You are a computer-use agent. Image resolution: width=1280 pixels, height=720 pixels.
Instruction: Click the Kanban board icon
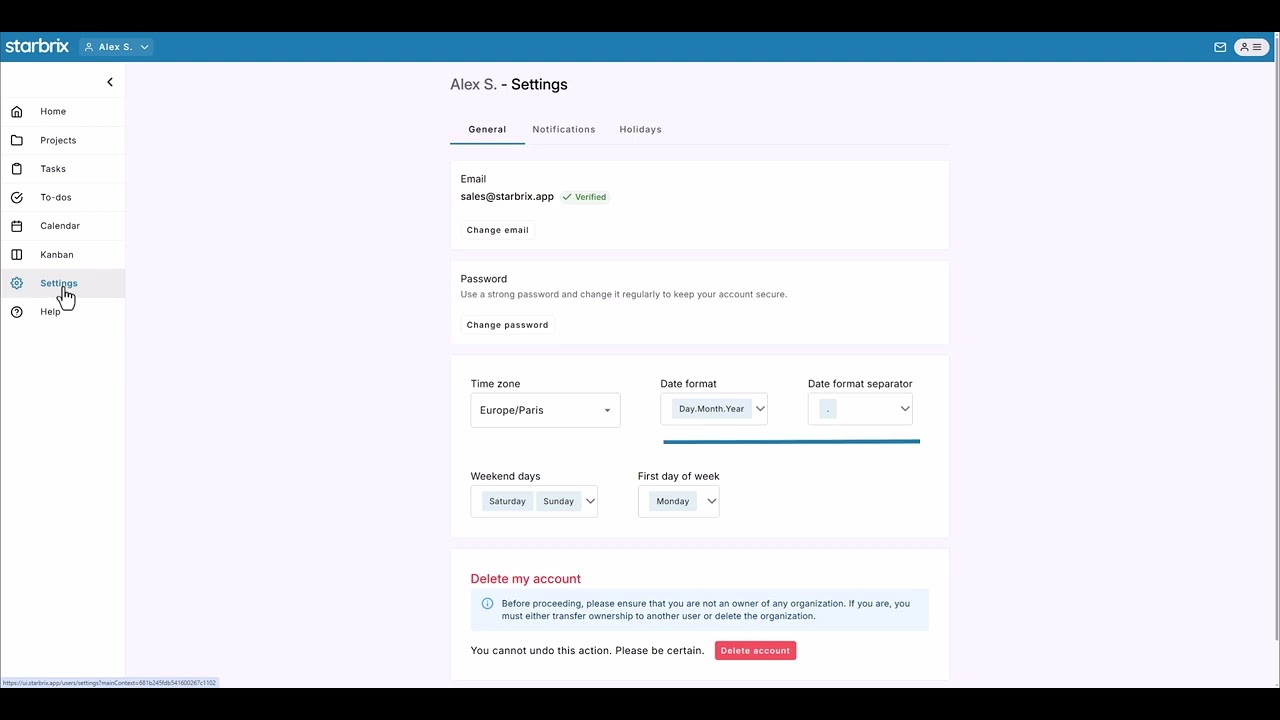click(17, 254)
